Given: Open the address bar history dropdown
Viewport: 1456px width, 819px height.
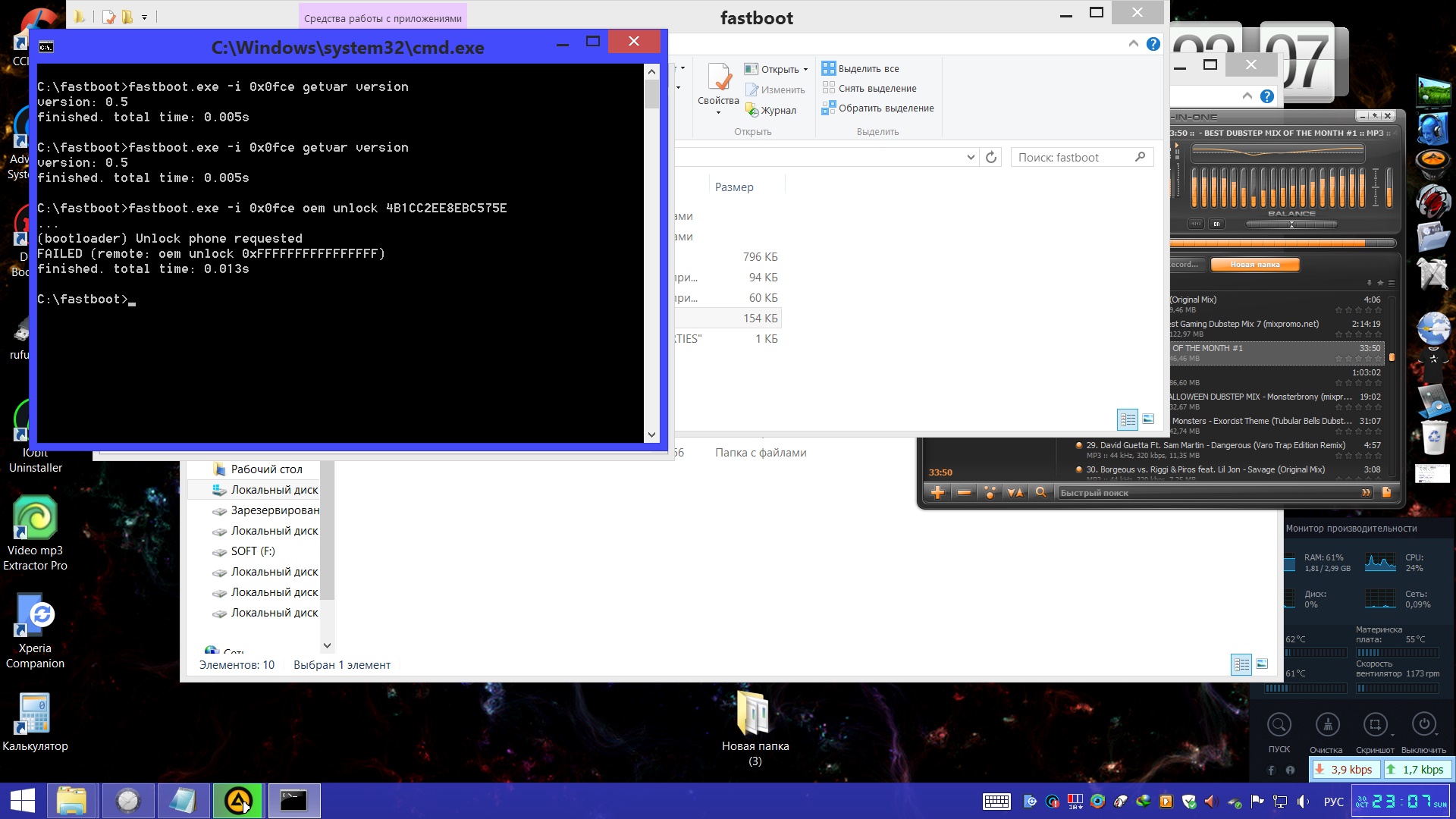Looking at the screenshot, I should pos(971,157).
